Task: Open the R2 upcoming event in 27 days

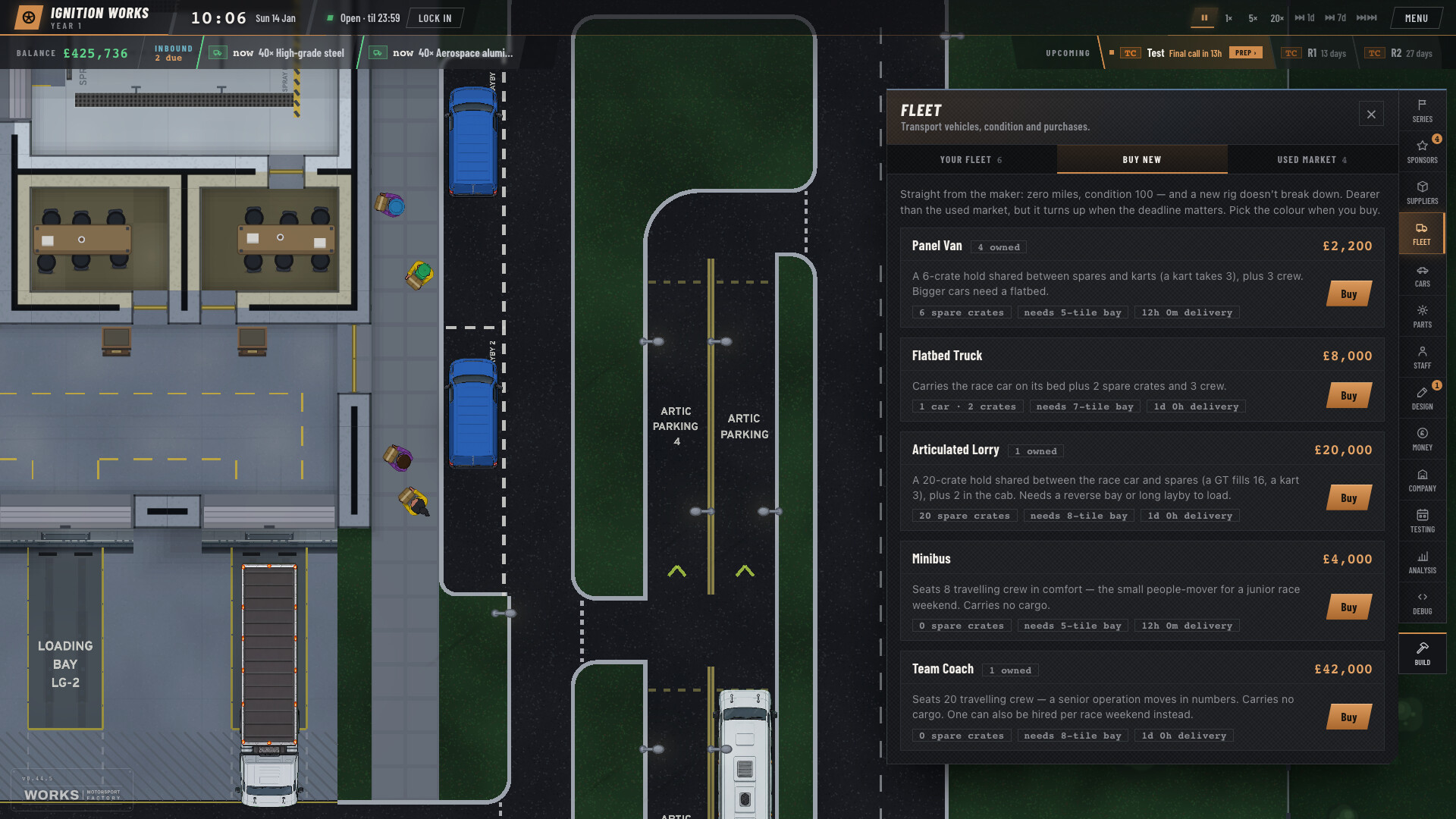Action: click(x=1400, y=53)
